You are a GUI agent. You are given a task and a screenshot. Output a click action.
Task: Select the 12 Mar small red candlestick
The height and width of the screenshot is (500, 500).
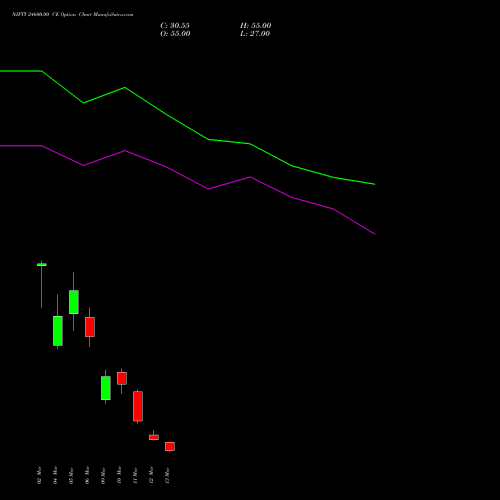154,437
